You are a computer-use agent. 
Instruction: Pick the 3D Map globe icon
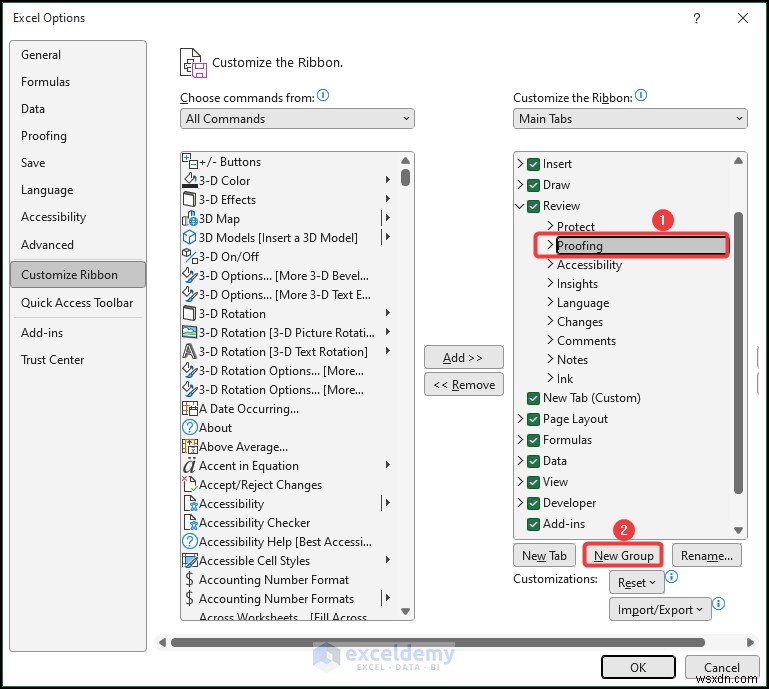[x=189, y=218]
